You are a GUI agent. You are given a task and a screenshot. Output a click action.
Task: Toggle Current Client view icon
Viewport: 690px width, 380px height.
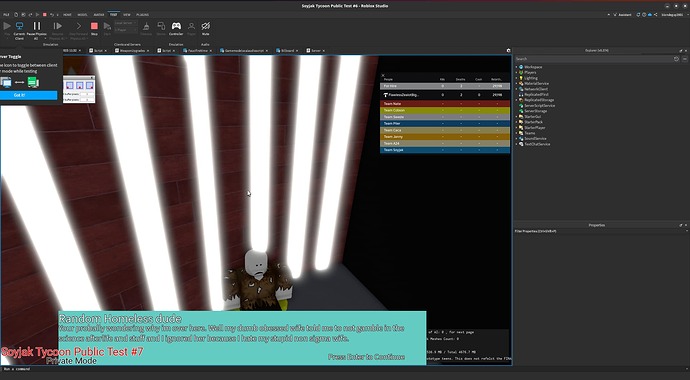(x=19, y=26)
